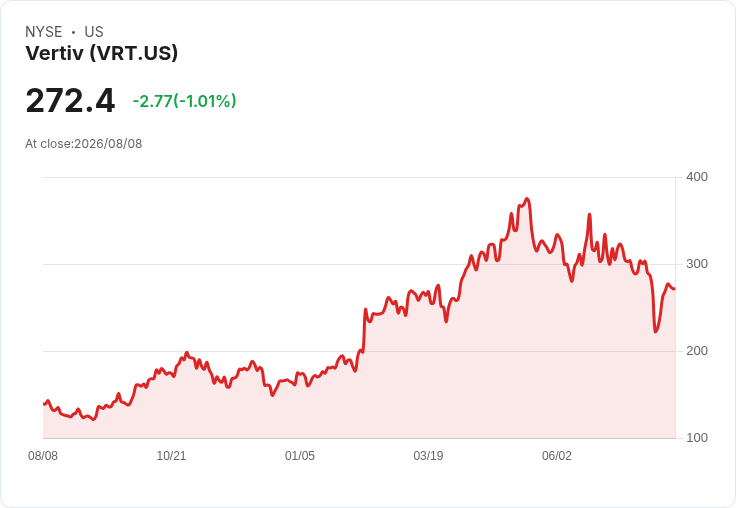Click the NYSE exchange label
Screen dimensions: 736x508
(44, 32)
